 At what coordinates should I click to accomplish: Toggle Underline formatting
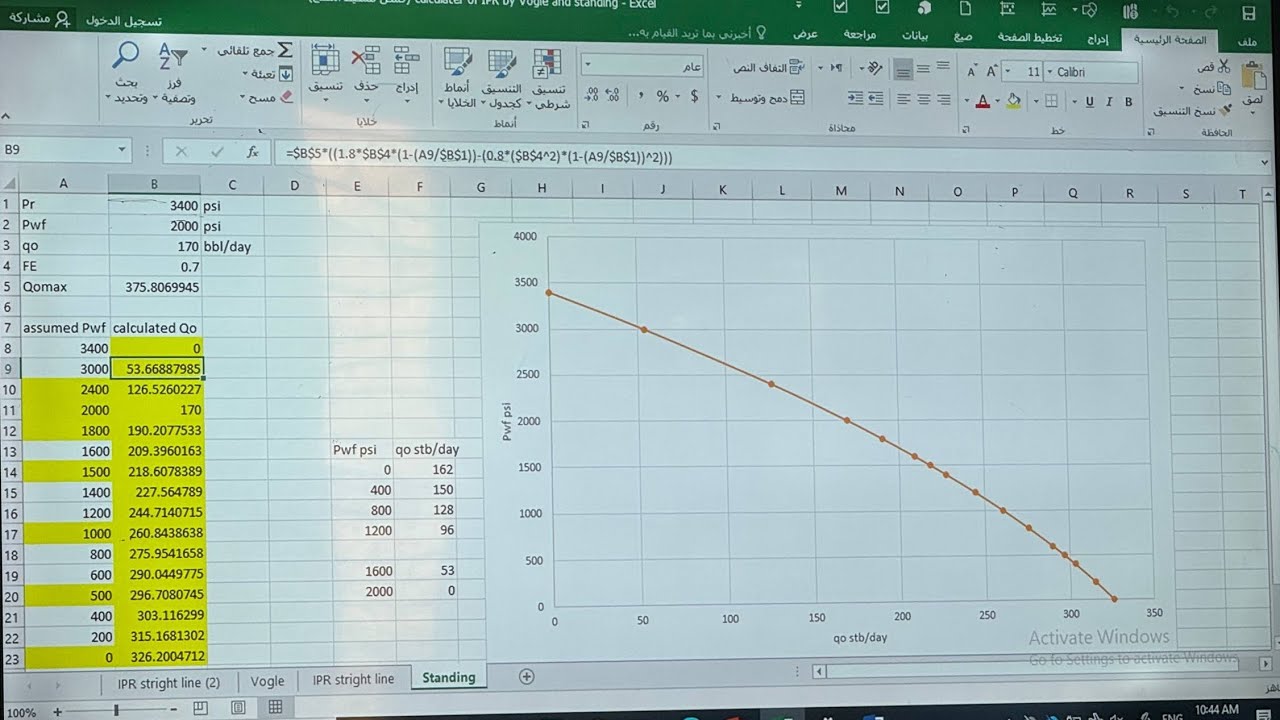(1089, 101)
